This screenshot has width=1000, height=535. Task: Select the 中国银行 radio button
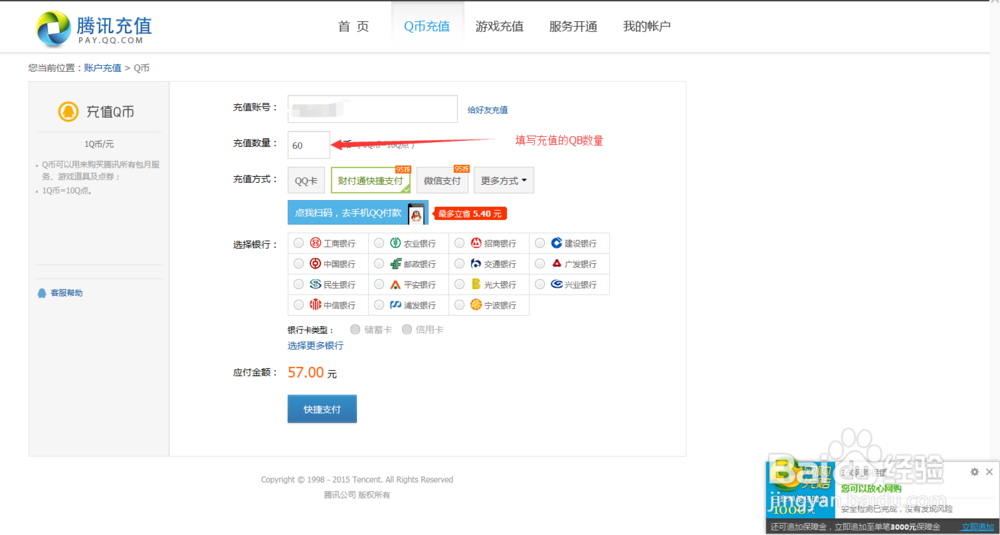(298, 263)
